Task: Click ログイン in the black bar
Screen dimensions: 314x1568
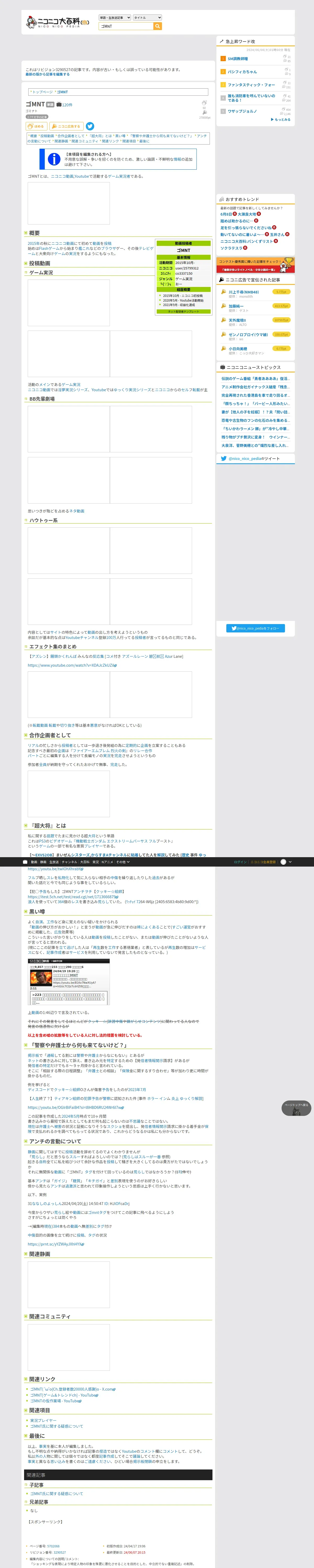Action: pos(240,862)
